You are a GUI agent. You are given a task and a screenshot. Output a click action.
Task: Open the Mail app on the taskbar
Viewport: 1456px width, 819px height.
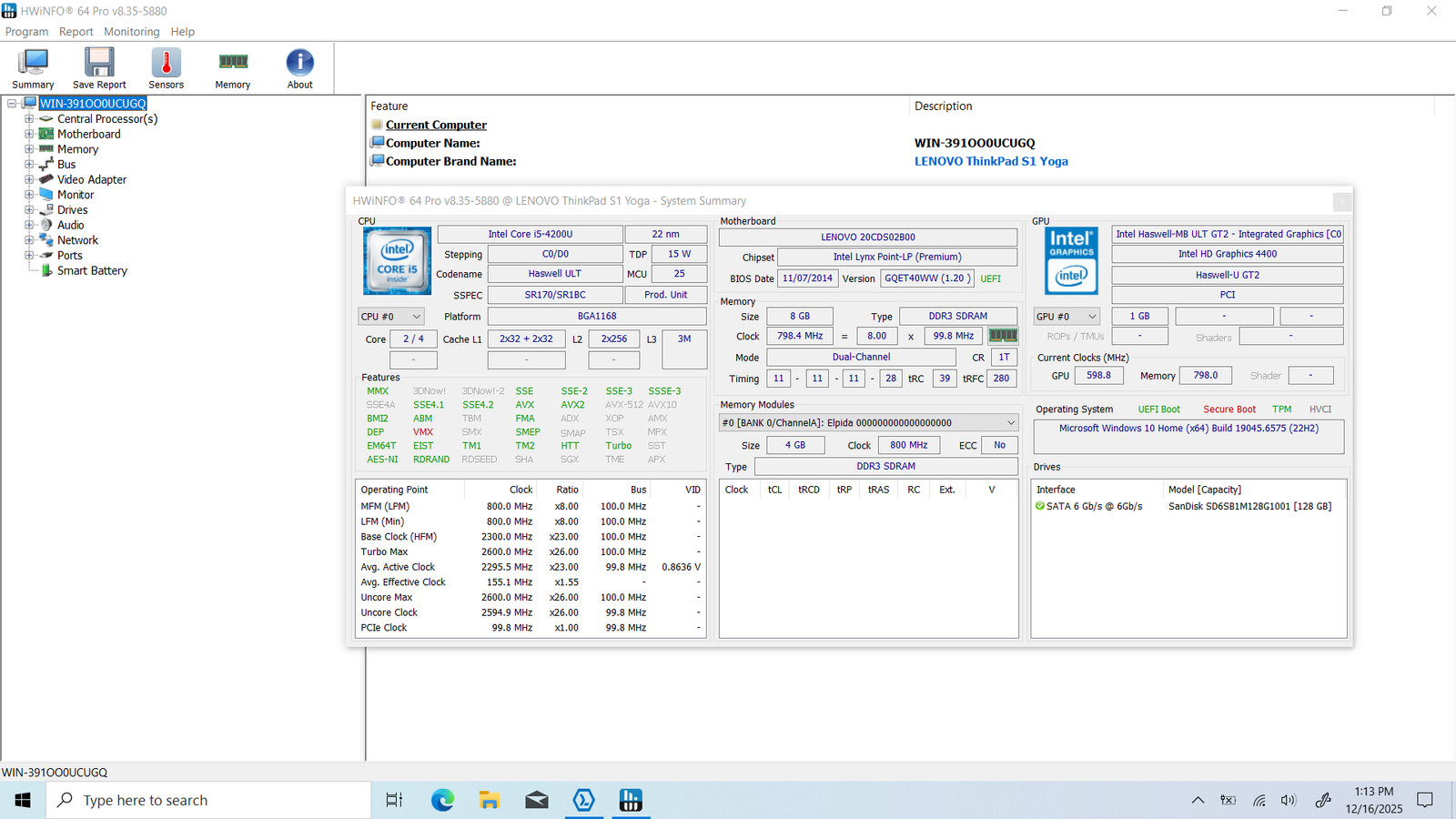tap(537, 800)
